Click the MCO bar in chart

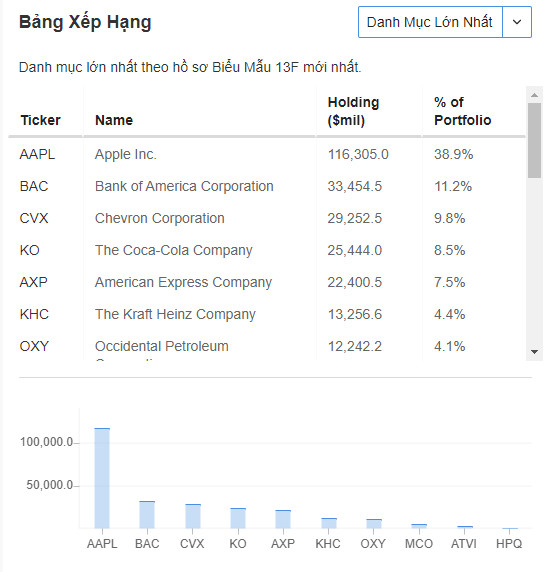419,526
